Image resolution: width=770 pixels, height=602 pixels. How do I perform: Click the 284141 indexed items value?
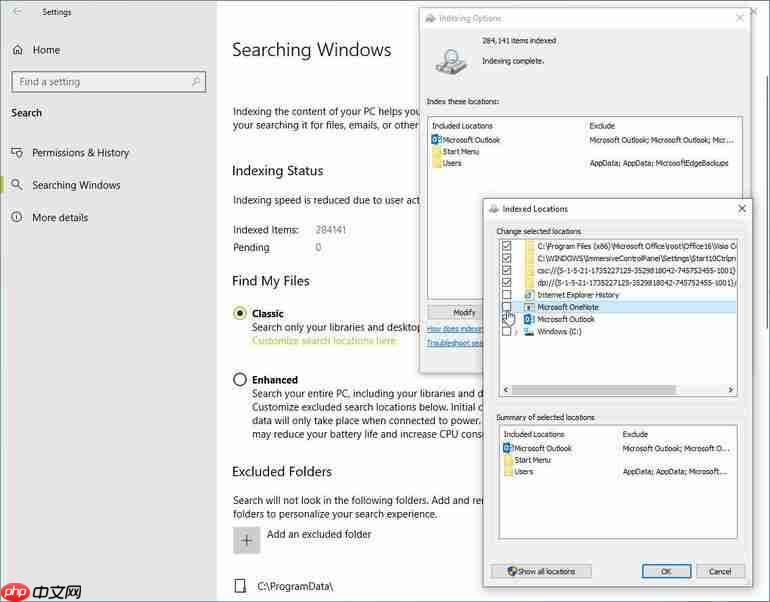[331, 230]
